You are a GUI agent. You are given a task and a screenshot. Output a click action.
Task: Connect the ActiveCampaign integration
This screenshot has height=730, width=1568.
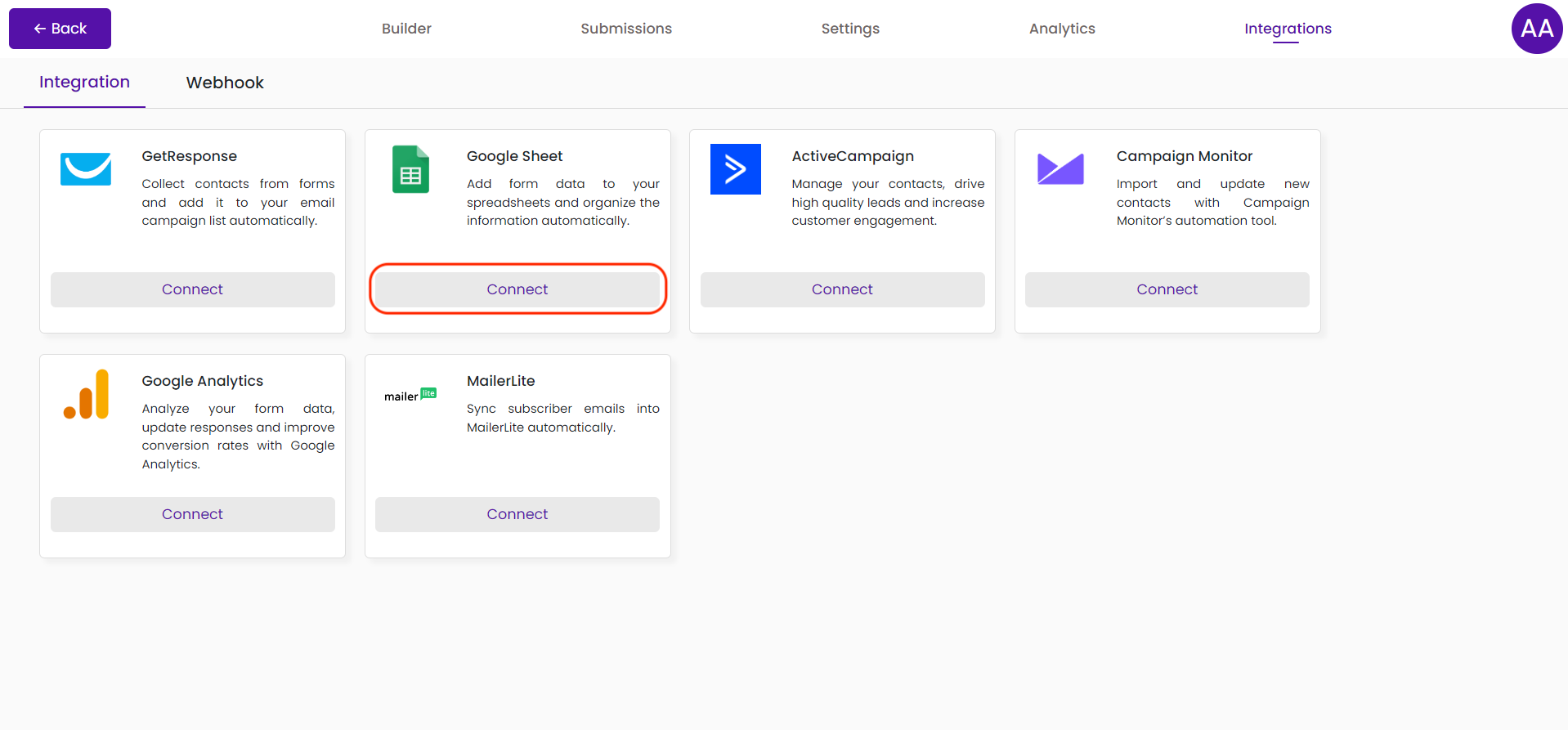[842, 289]
